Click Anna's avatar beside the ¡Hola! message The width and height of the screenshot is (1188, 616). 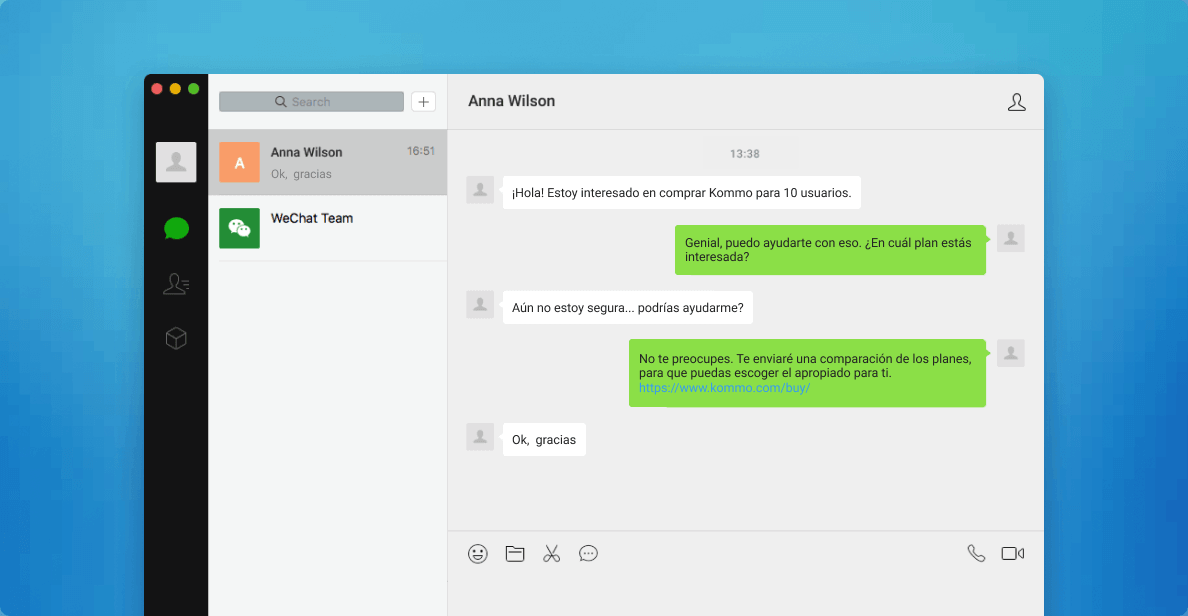[480, 190]
